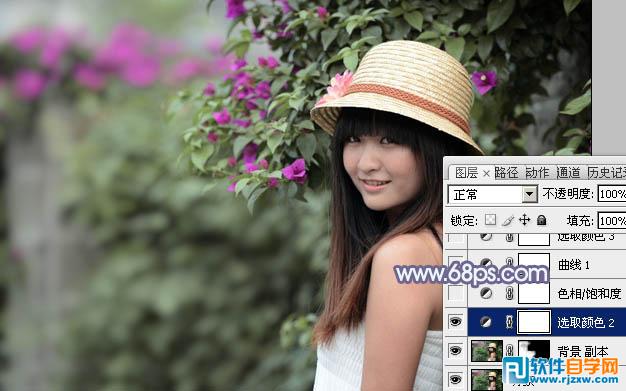
Task: Toggle mask link on 曲线 1 layer
Action: (x=509, y=264)
